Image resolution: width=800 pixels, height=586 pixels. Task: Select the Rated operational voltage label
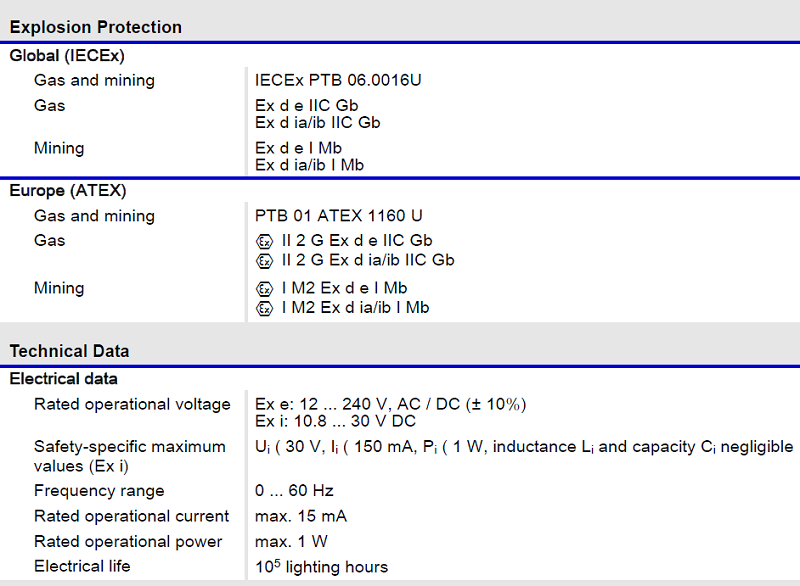132,404
